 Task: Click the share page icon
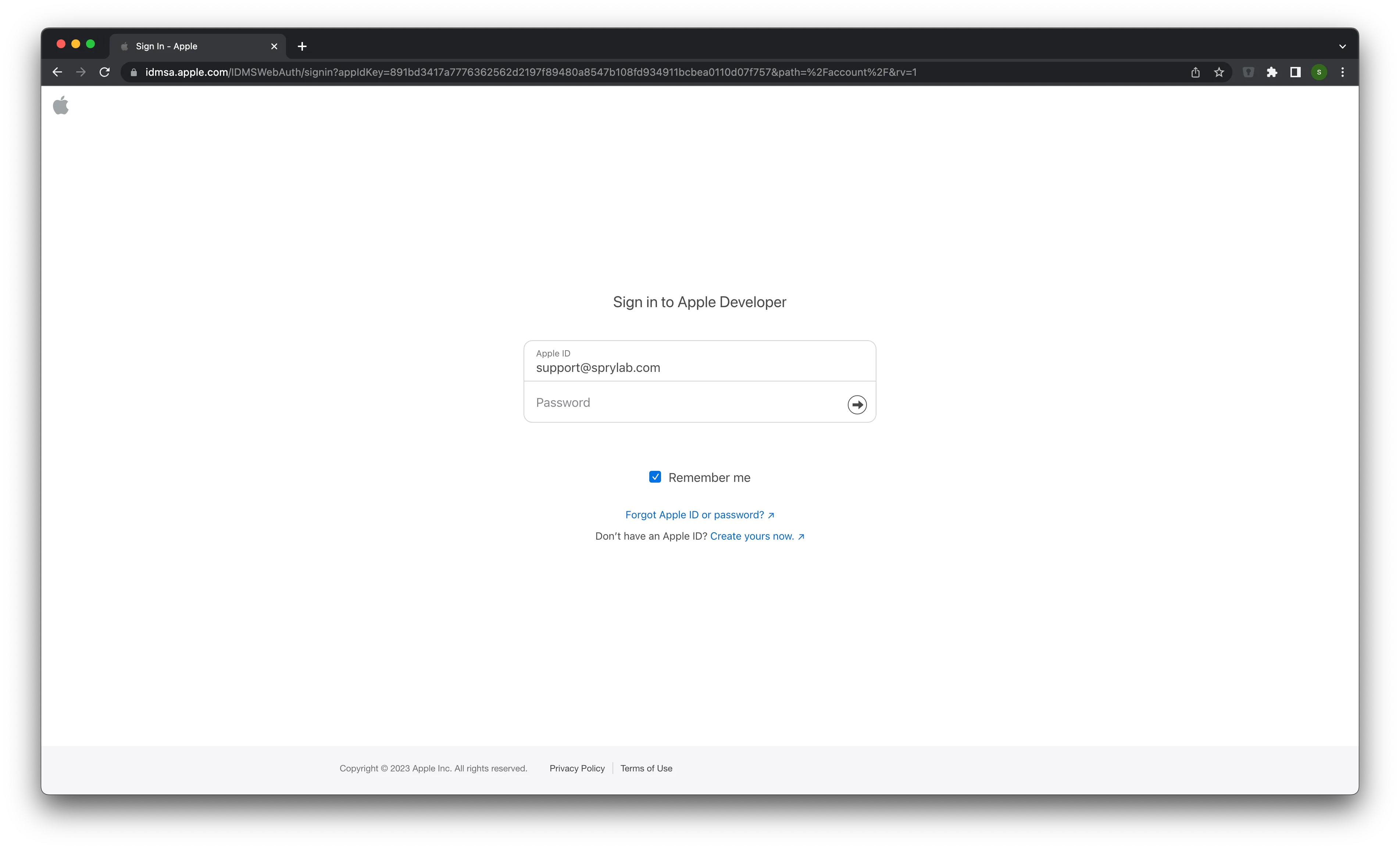click(x=1196, y=72)
